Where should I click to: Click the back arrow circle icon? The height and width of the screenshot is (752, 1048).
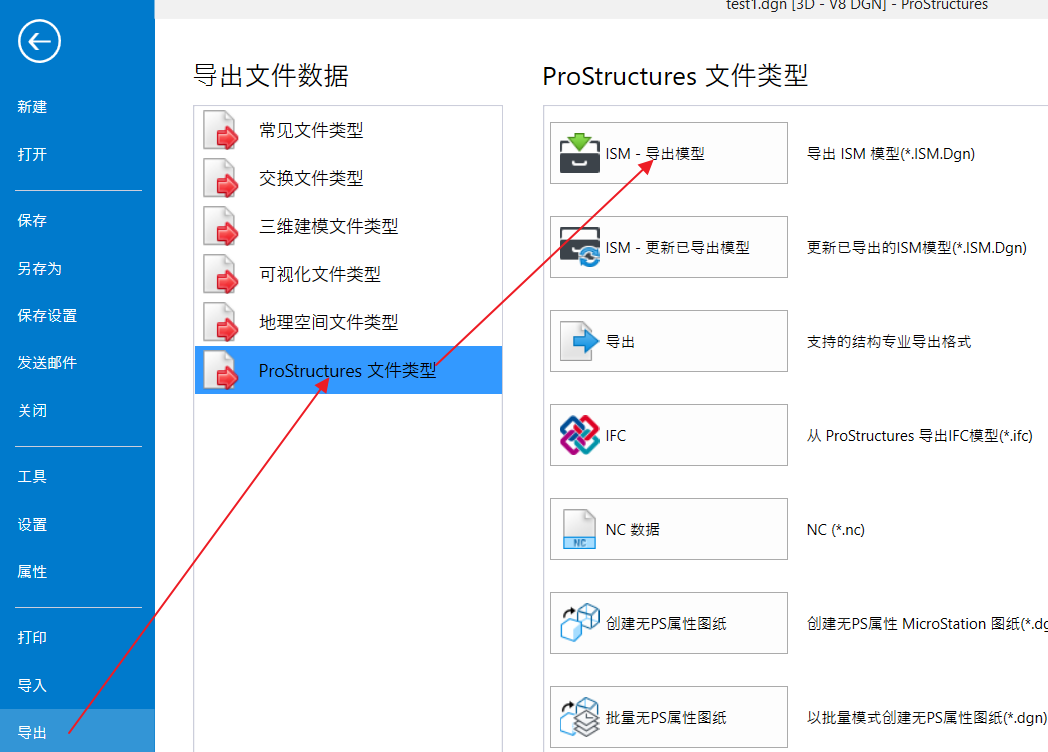click(39, 41)
